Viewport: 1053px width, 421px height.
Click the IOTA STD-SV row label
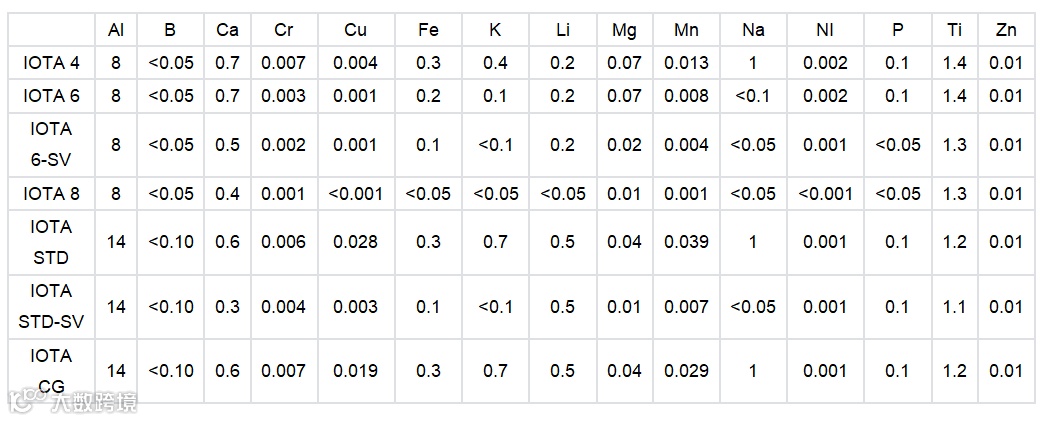pos(51,306)
